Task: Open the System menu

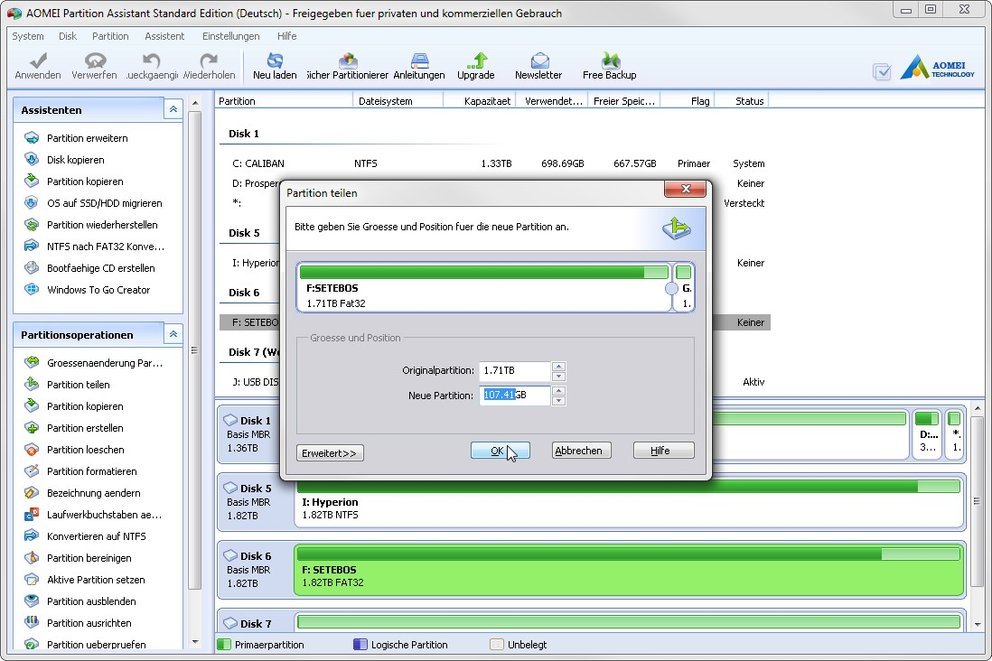Action: pyautogui.click(x=28, y=36)
